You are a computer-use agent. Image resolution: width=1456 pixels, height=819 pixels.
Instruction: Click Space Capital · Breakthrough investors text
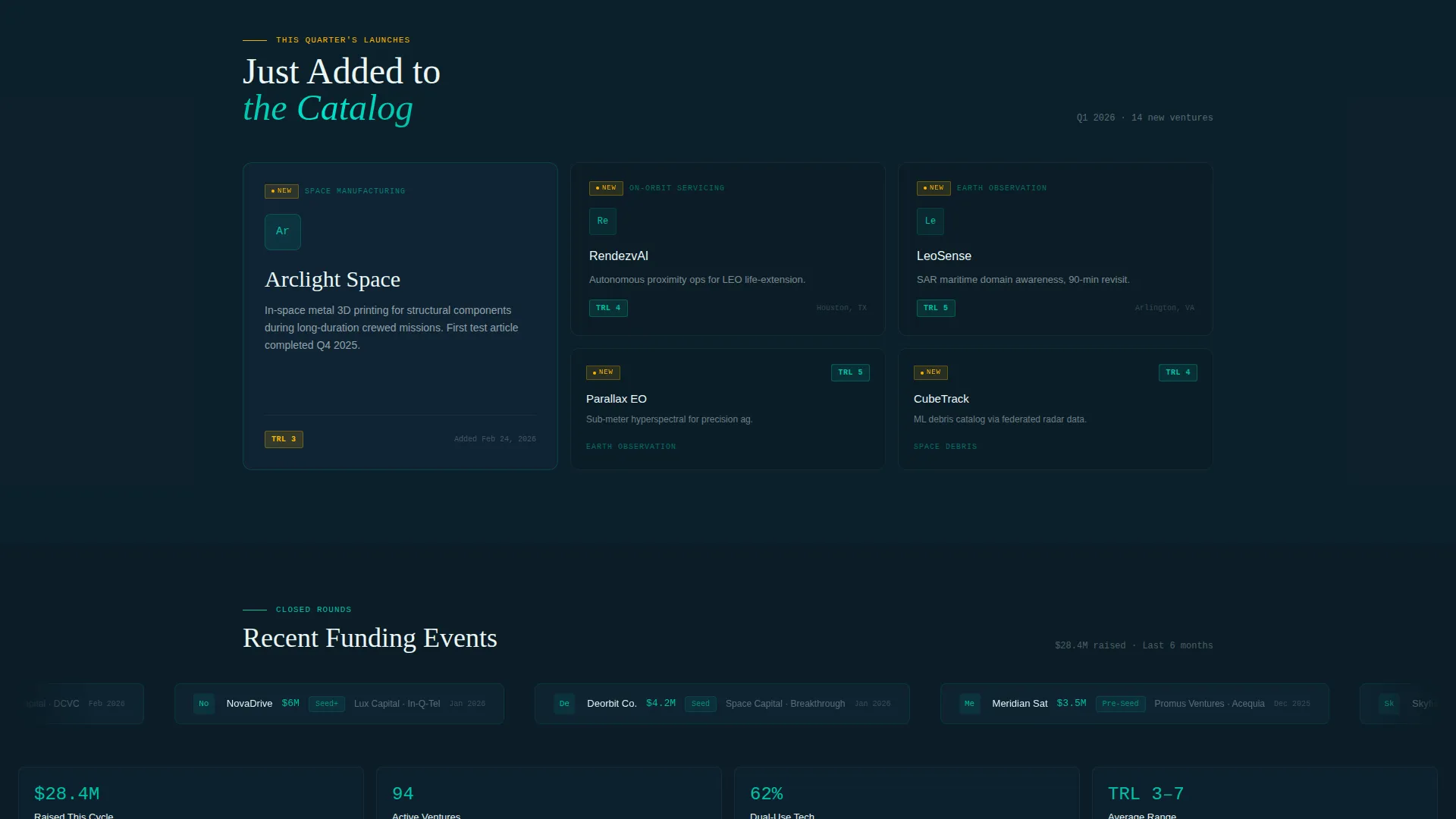pos(786,704)
